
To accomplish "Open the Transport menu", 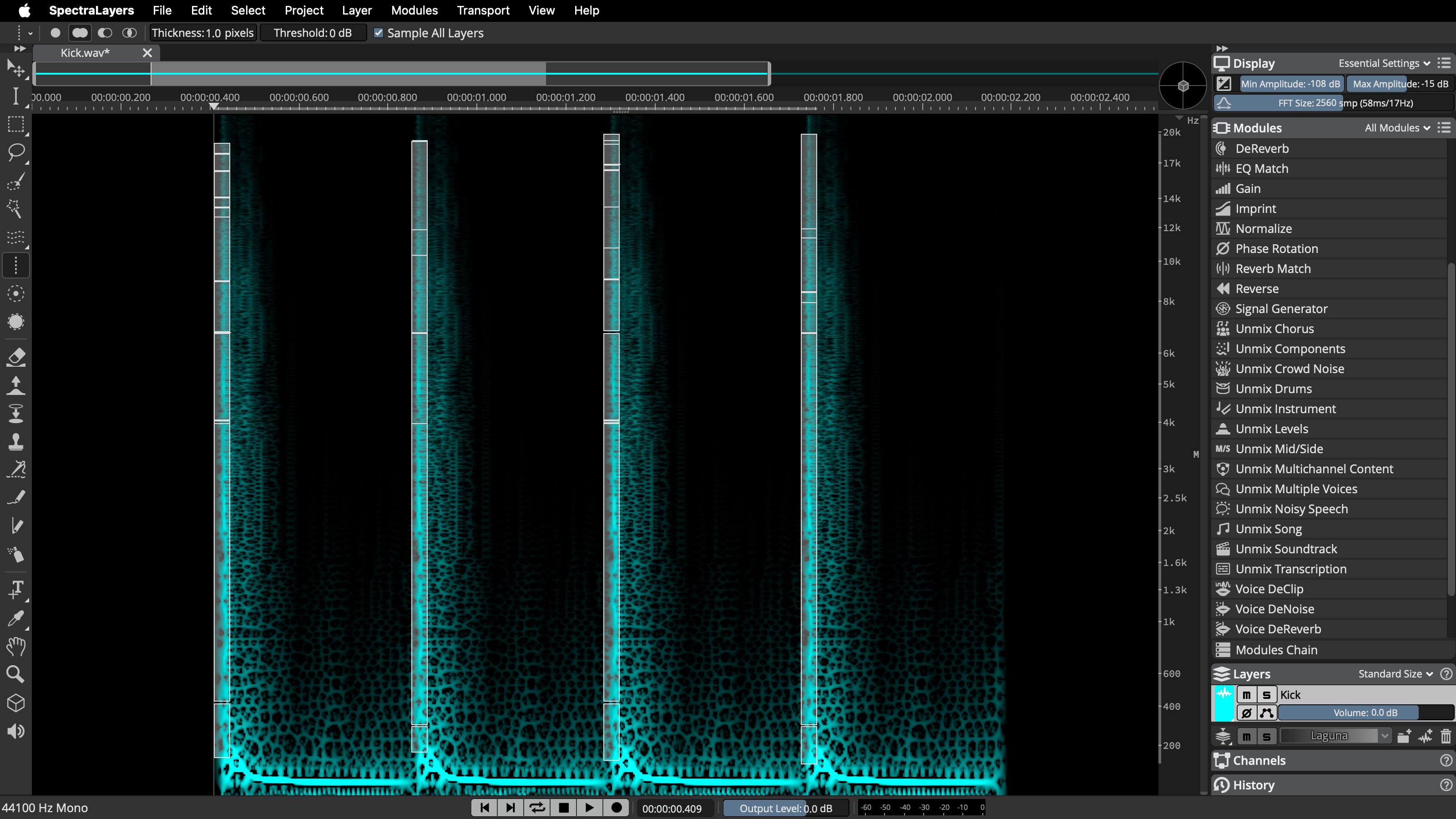I will pyautogui.click(x=483, y=10).
